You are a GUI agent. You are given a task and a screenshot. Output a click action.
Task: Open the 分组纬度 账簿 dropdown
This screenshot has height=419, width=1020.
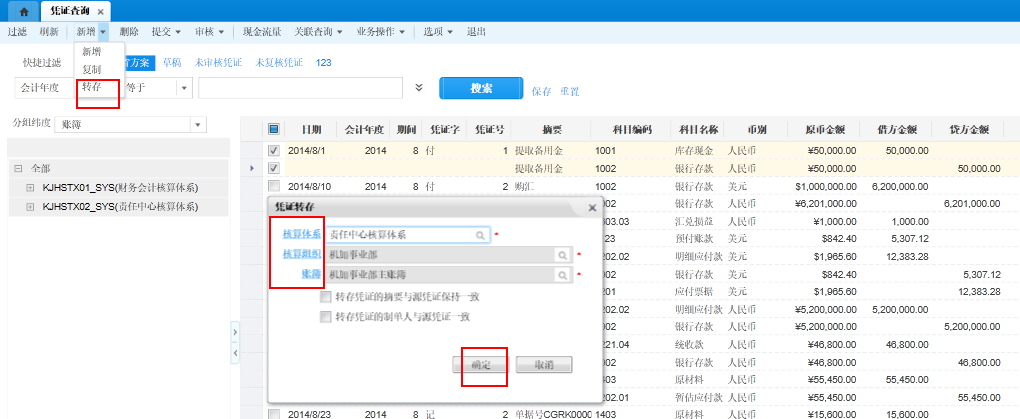click(x=196, y=125)
